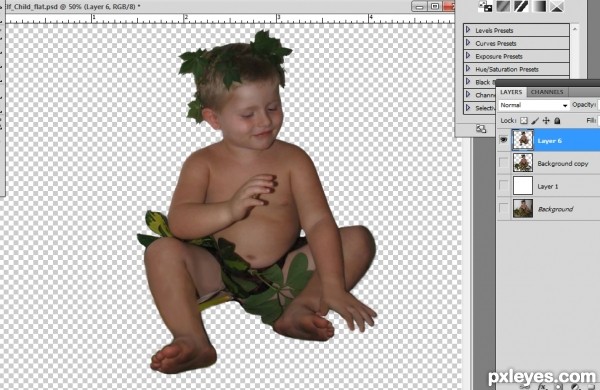Hide Layer 6 using its eye icon

tap(504, 140)
